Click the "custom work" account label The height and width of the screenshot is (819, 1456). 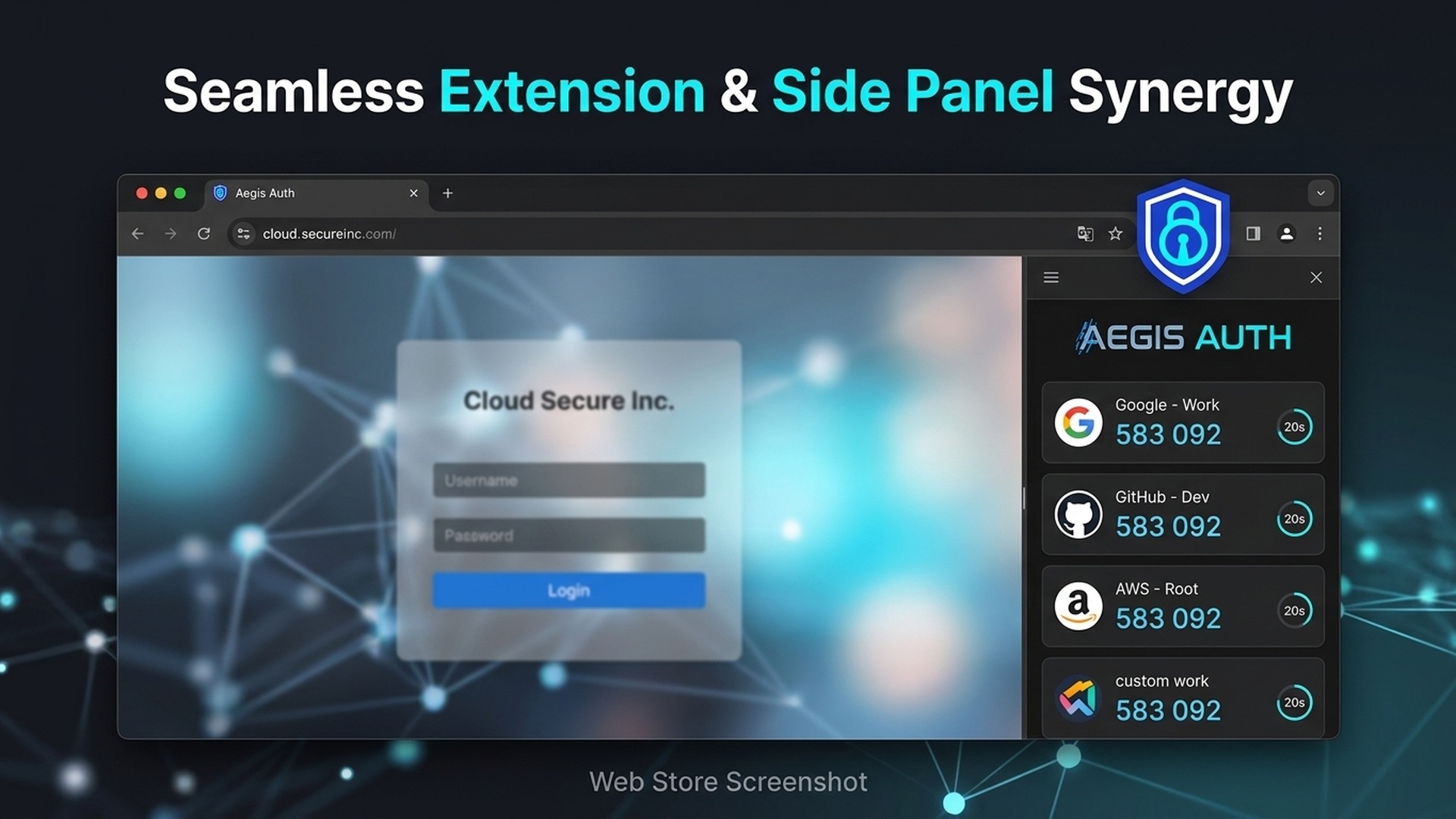coord(1162,681)
